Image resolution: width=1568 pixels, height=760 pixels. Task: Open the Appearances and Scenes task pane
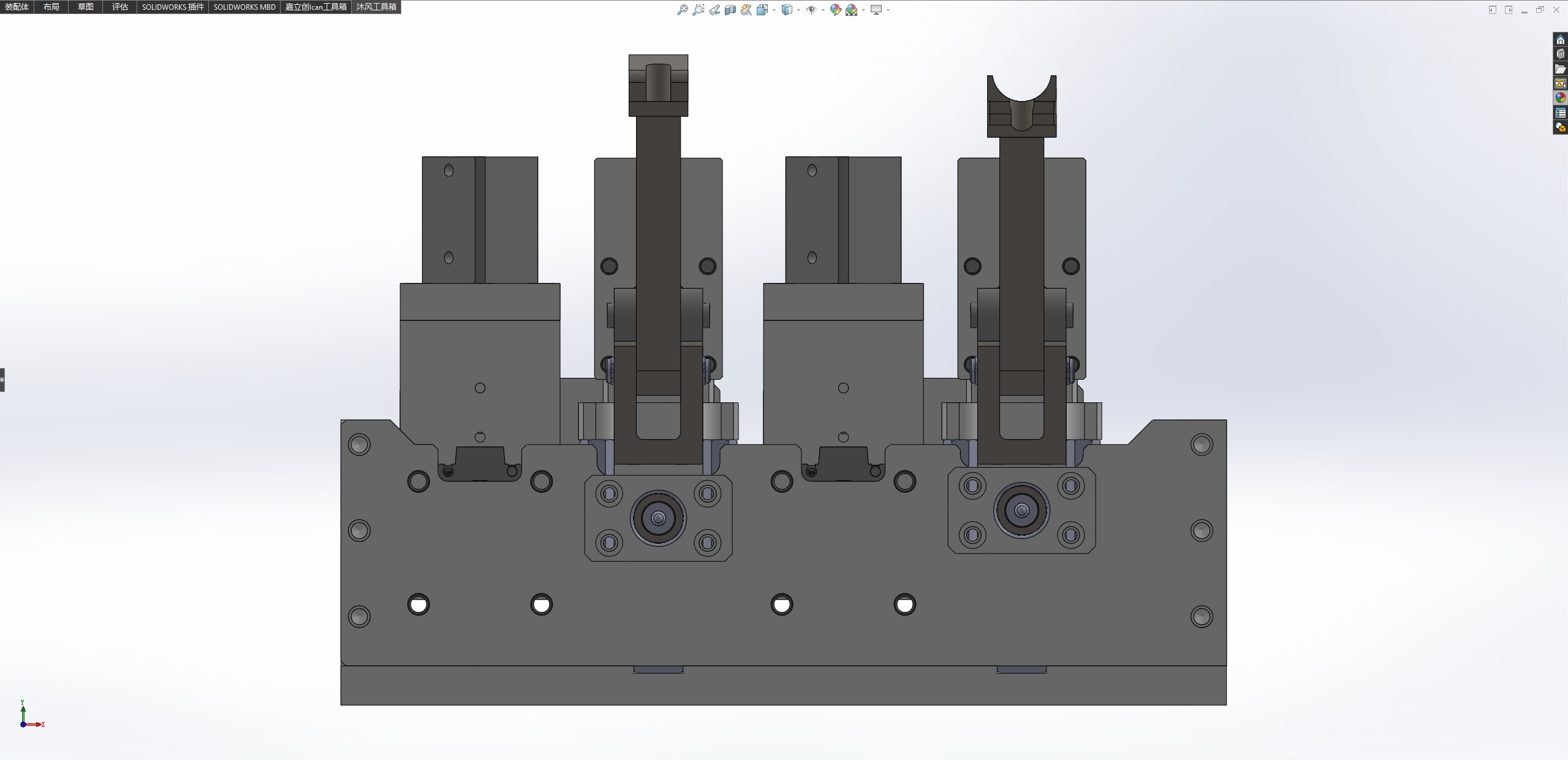(x=1560, y=98)
